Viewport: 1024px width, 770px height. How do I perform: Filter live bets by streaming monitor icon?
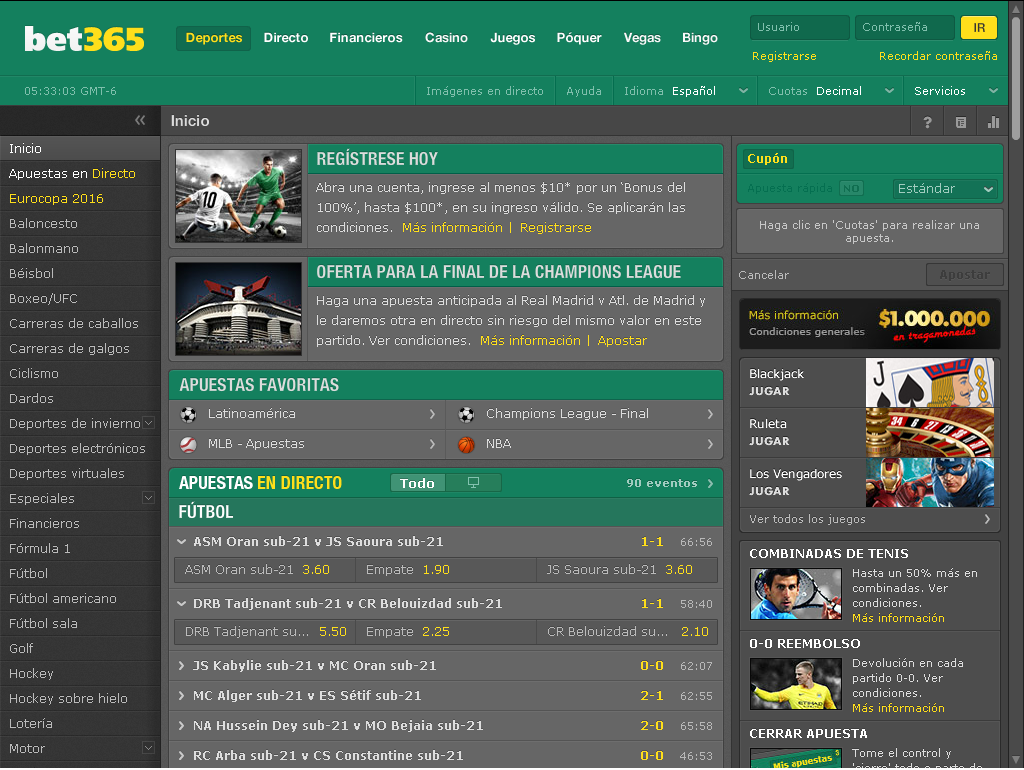tap(473, 483)
